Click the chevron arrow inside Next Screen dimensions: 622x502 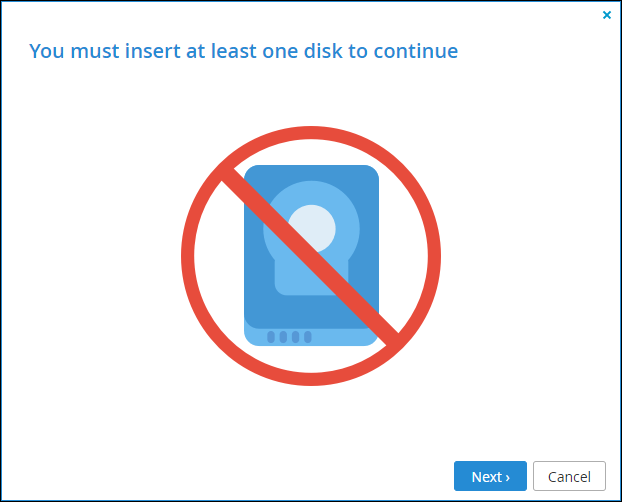(508, 477)
